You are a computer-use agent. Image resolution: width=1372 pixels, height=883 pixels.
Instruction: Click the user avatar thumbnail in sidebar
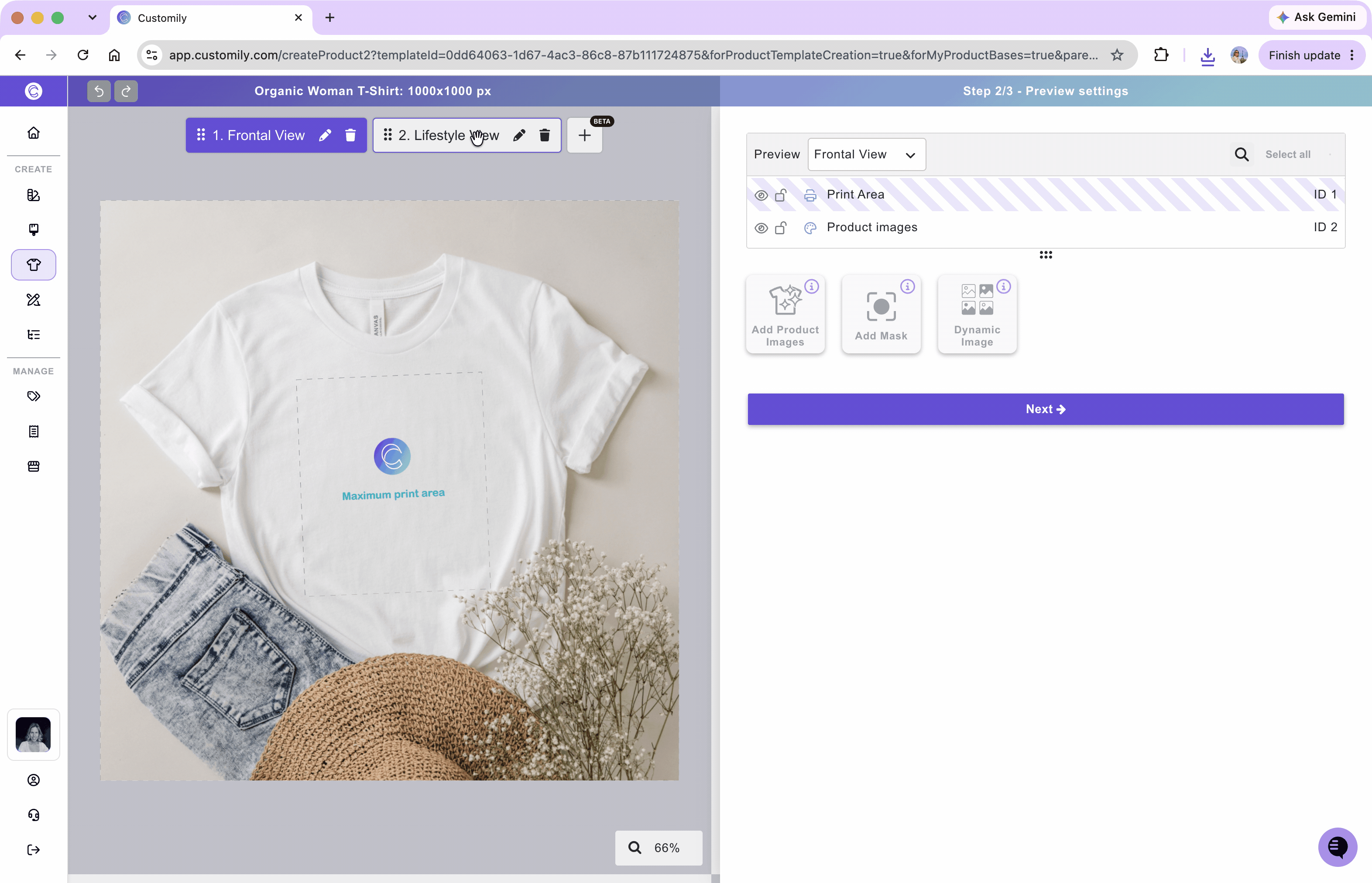(x=33, y=735)
